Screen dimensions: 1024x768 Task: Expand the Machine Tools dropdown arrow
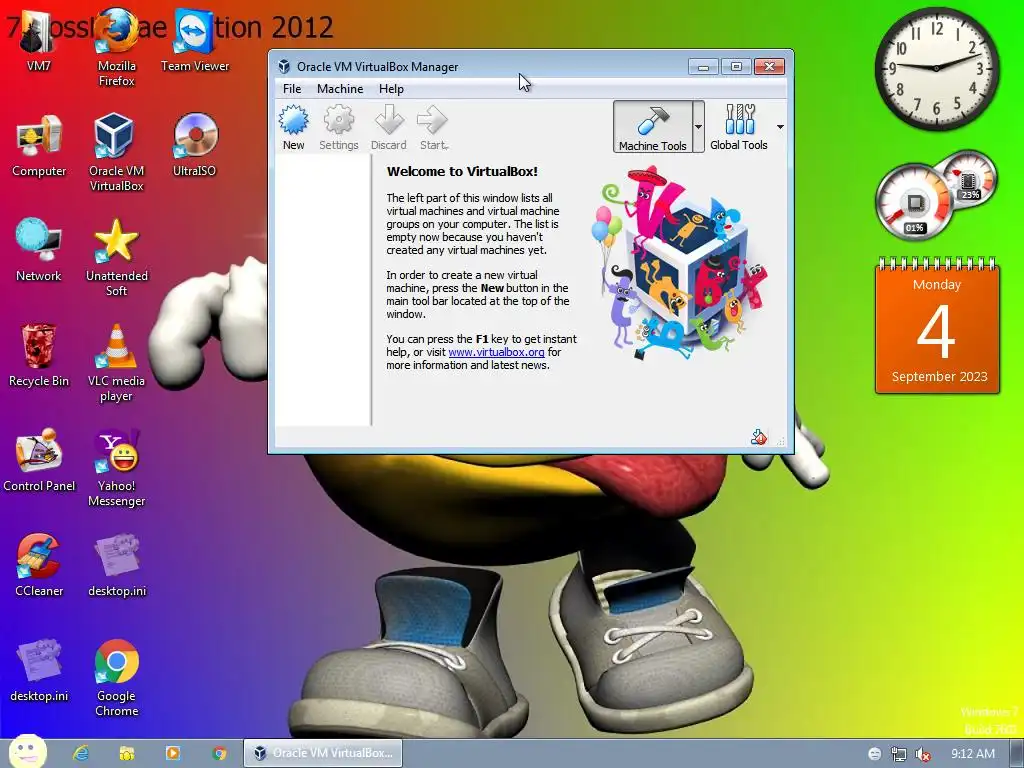pyautogui.click(x=698, y=127)
